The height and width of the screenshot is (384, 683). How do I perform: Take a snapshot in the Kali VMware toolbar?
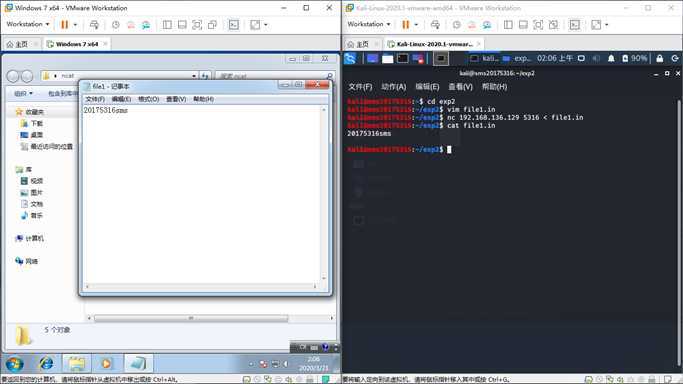[456, 25]
